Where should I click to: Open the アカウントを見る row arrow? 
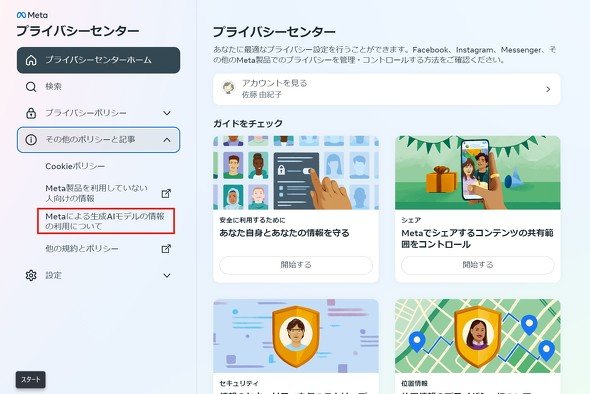548,90
